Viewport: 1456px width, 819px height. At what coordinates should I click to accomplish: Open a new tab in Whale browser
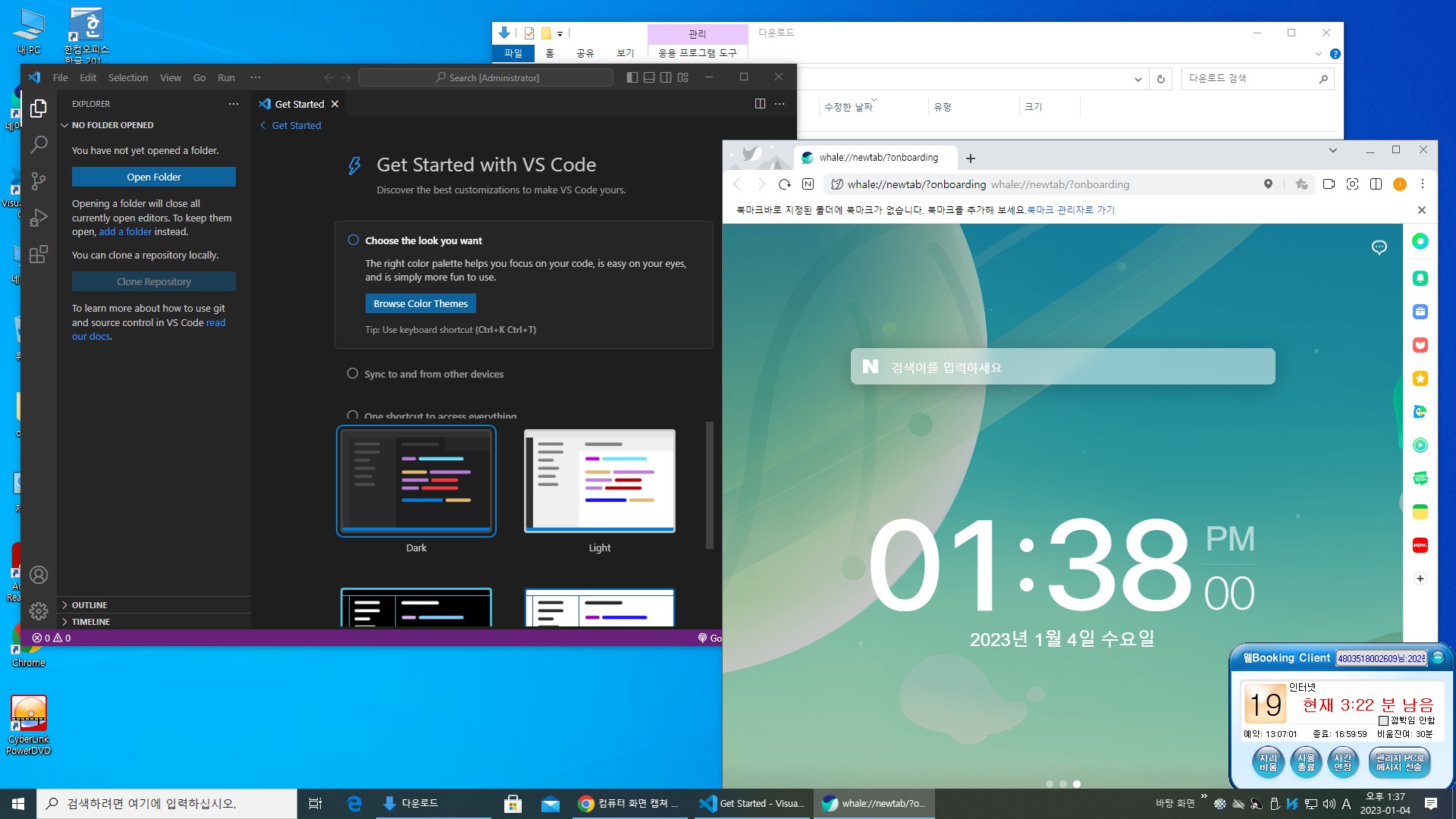pyautogui.click(x=971, y=158)
